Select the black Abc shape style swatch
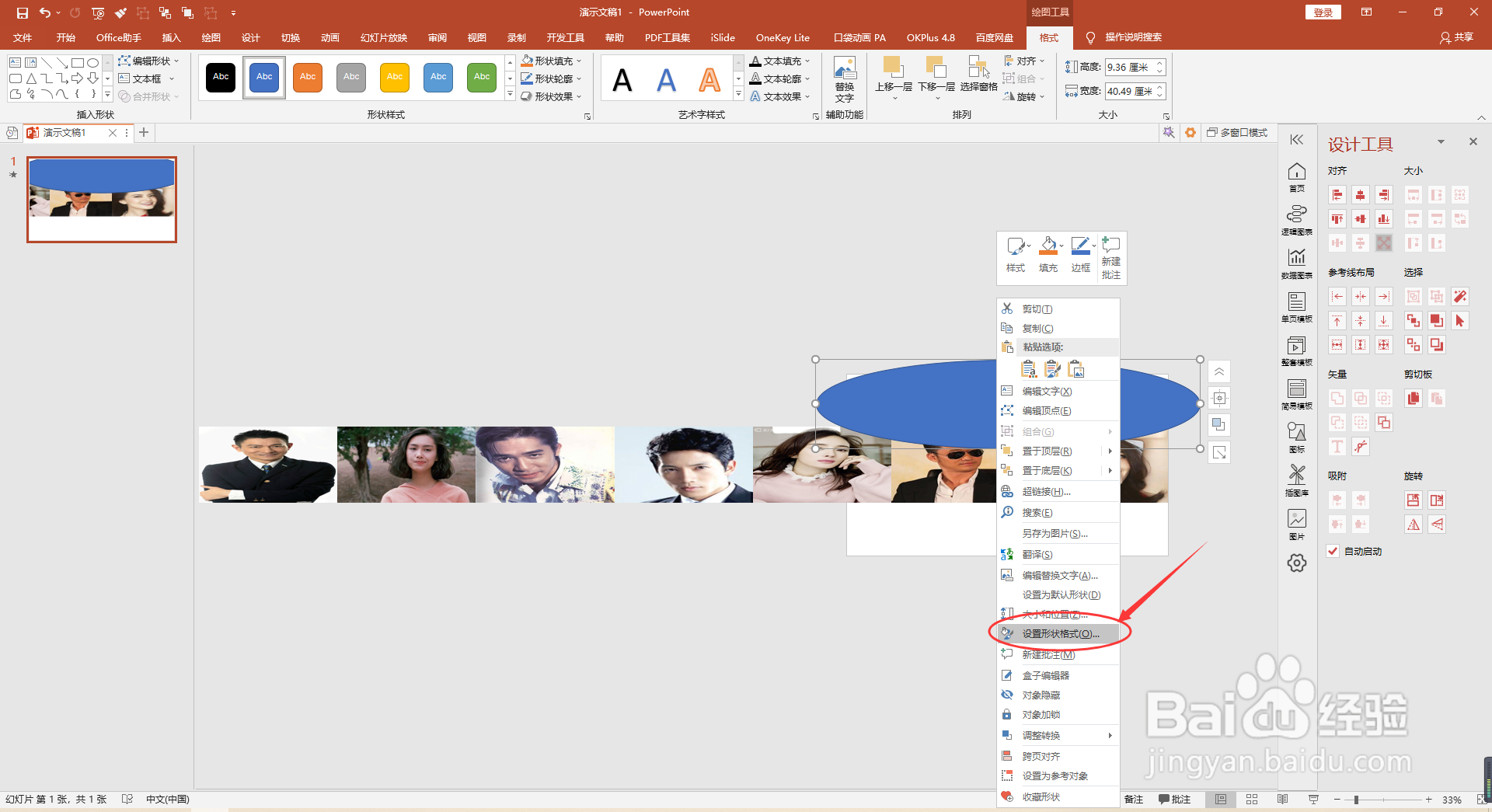Viewport: 1492px width, 812px height. tap(221, 78)
